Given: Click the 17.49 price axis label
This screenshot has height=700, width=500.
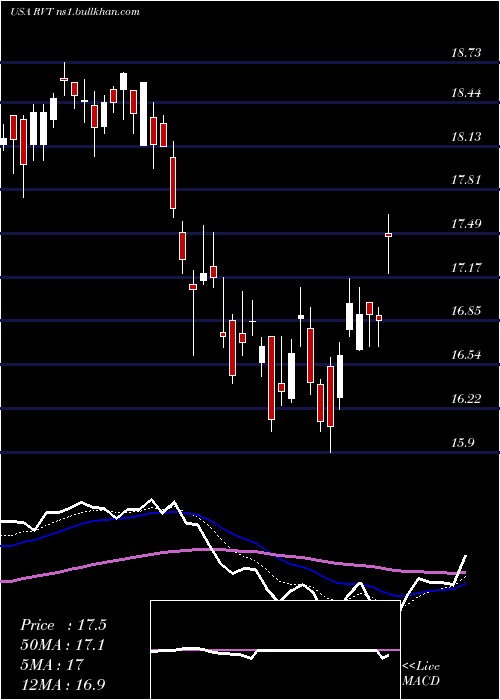Looking at the screenshot, I should click(x=466, y=223).
